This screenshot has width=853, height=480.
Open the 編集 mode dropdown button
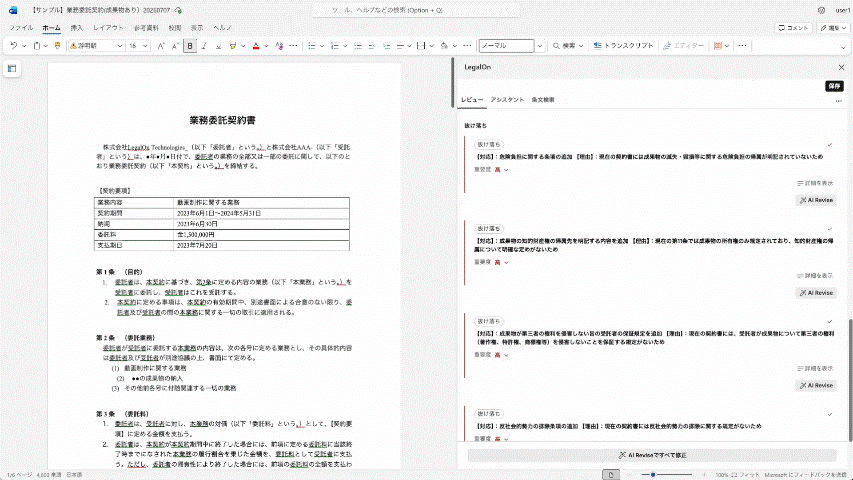tap(833, 28)
